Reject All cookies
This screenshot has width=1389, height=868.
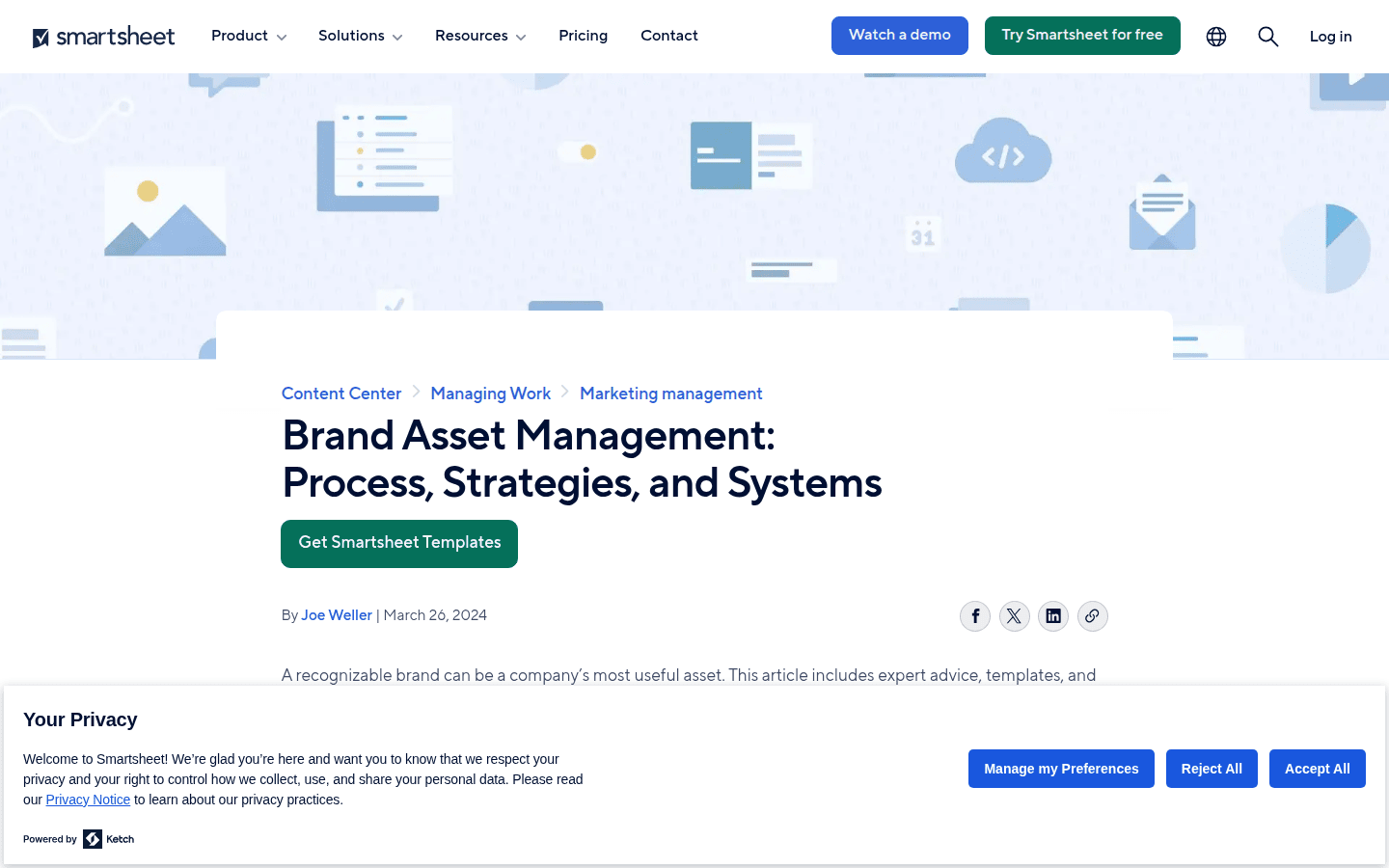coord(1212,769)
